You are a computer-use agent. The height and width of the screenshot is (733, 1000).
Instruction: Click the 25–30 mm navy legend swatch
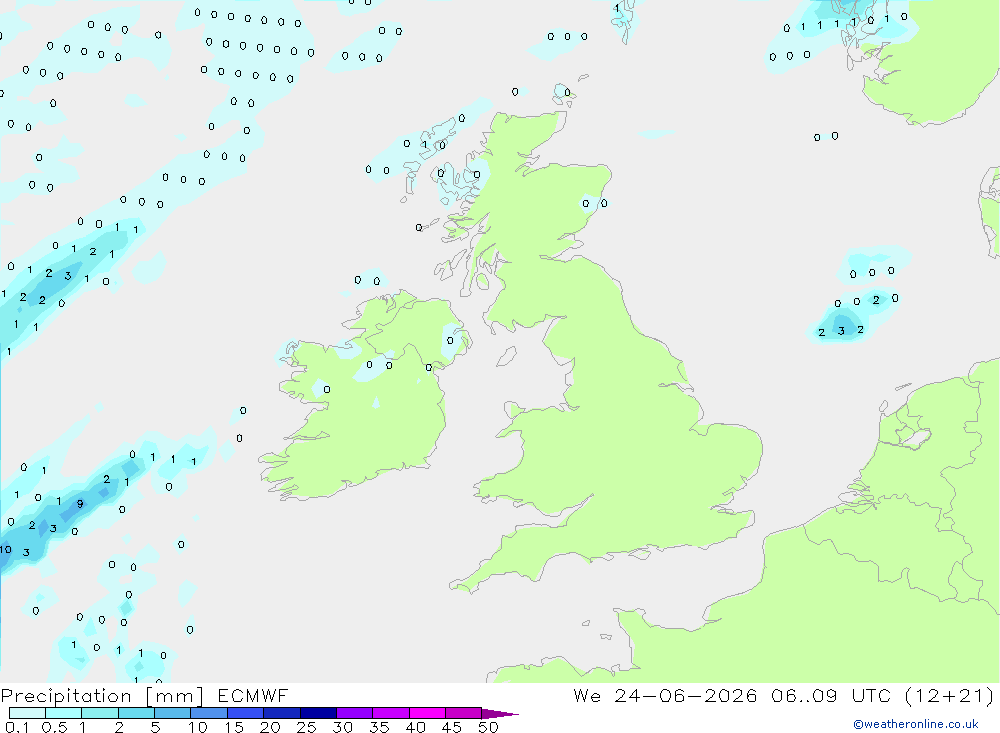pos(318,713)
